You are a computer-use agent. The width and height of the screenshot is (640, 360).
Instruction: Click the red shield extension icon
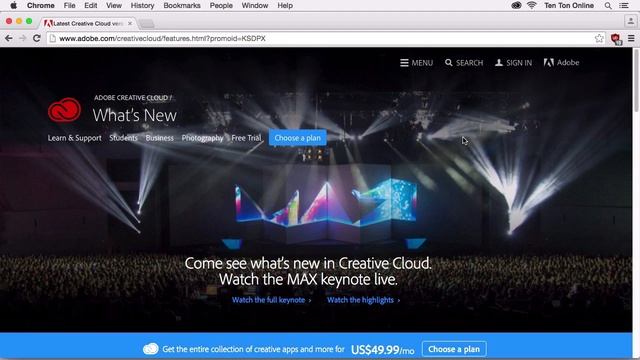(616, 39)
